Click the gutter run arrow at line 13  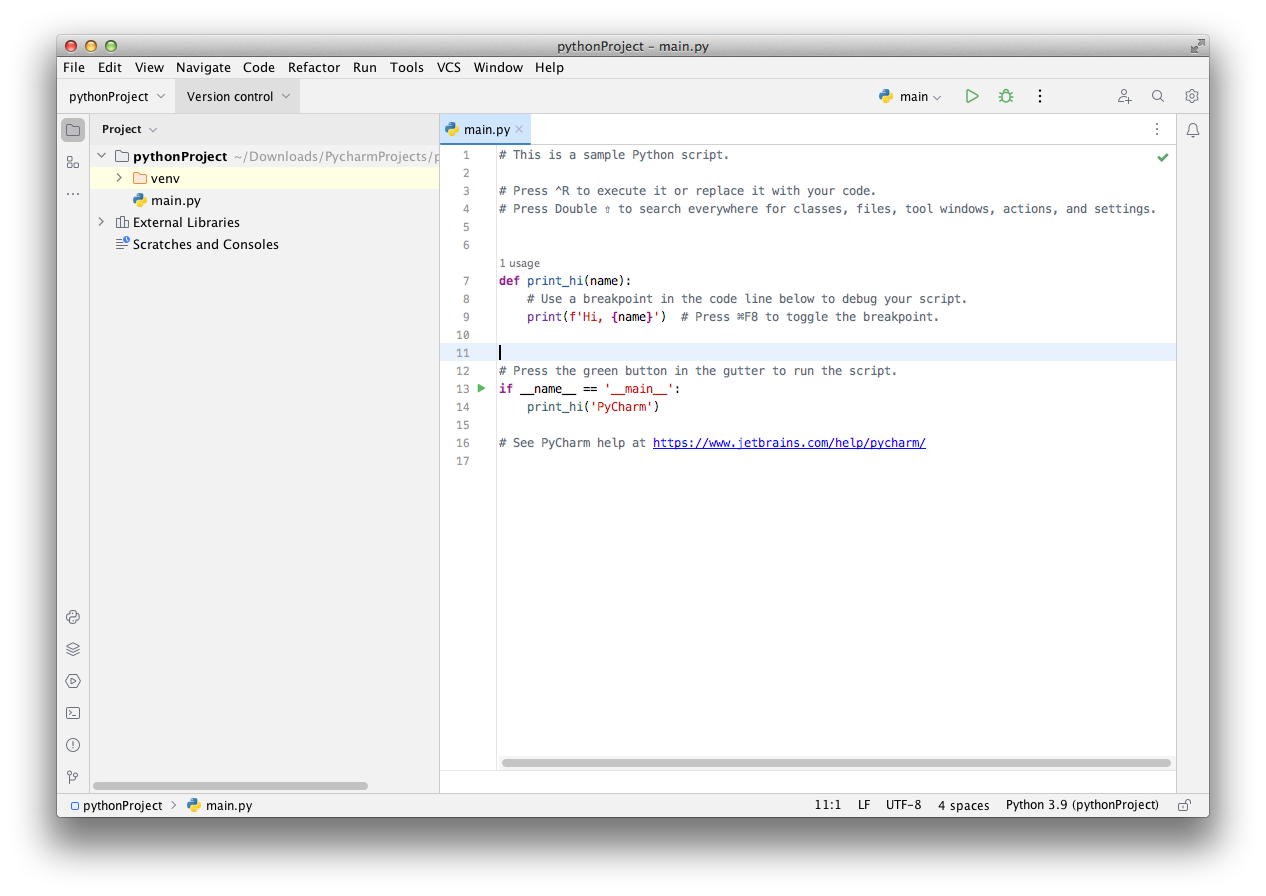[481, 388]
